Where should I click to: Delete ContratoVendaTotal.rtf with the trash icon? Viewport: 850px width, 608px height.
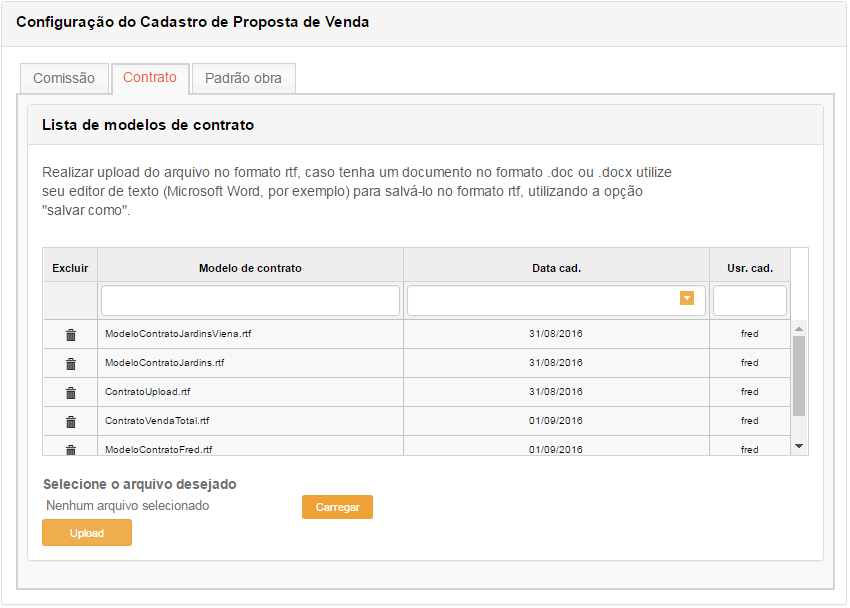coord(70,421)
